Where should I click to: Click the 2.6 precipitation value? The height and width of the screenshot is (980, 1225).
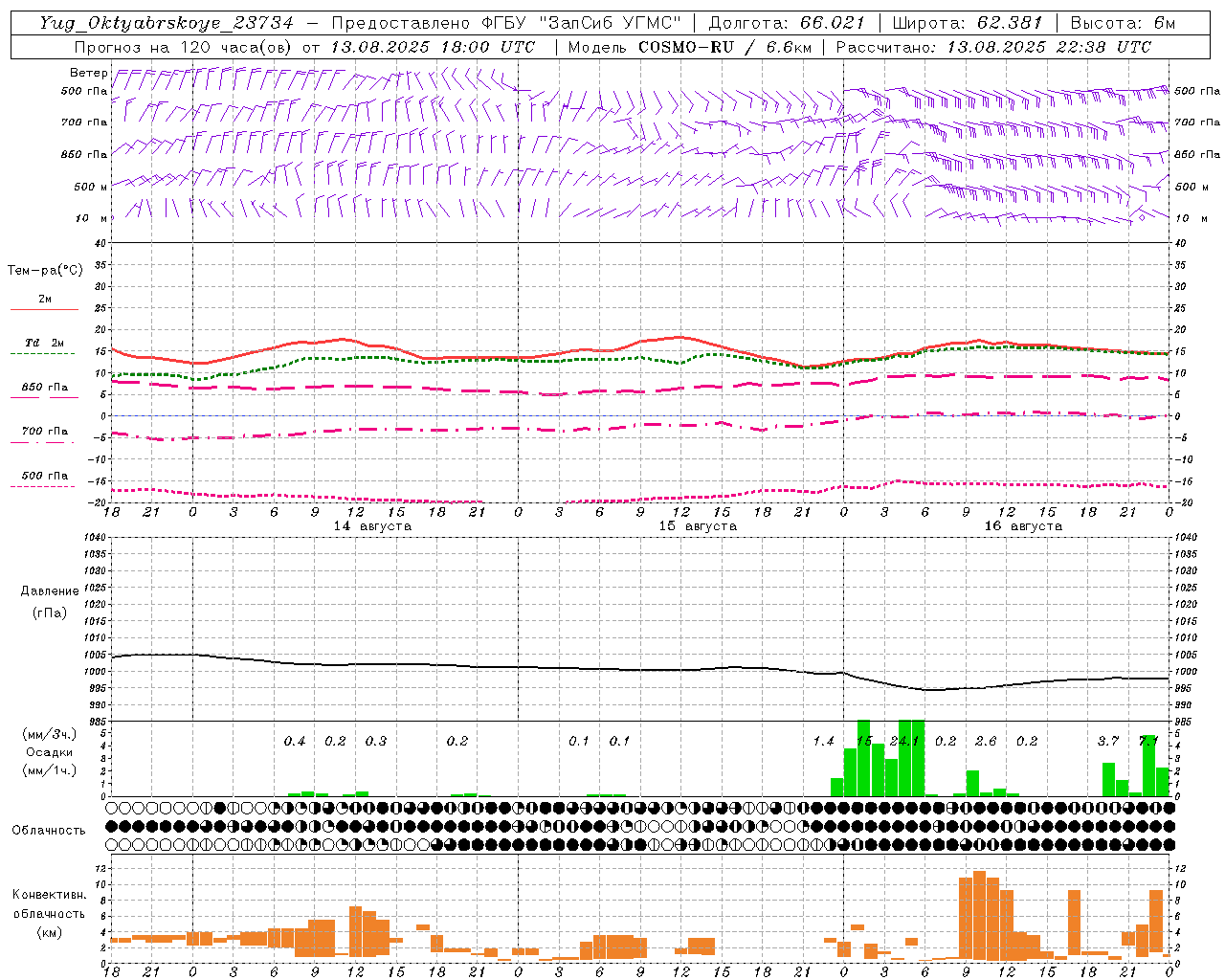(x=986, y=742)
